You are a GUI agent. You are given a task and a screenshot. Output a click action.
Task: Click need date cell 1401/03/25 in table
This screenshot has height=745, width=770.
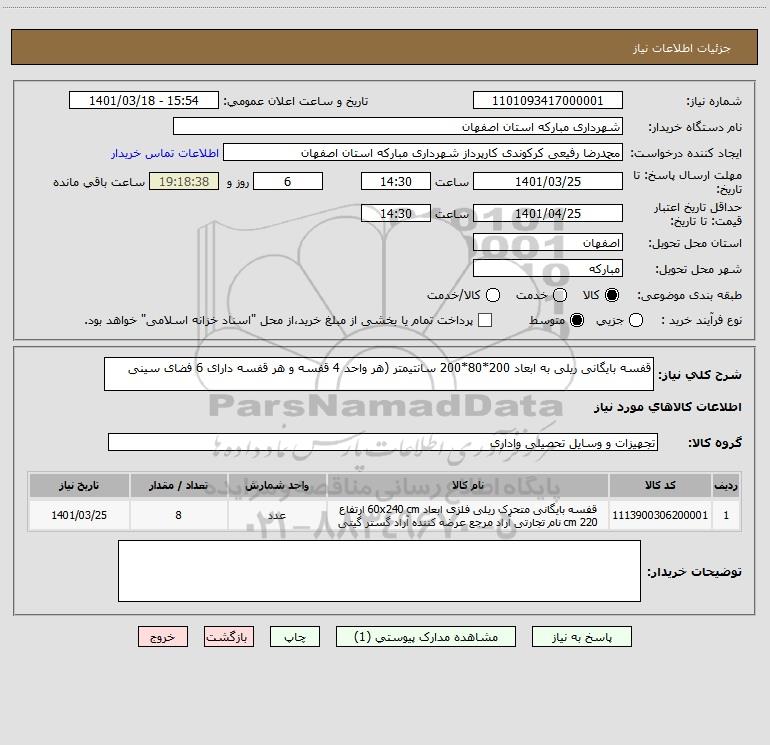(79, 515)
